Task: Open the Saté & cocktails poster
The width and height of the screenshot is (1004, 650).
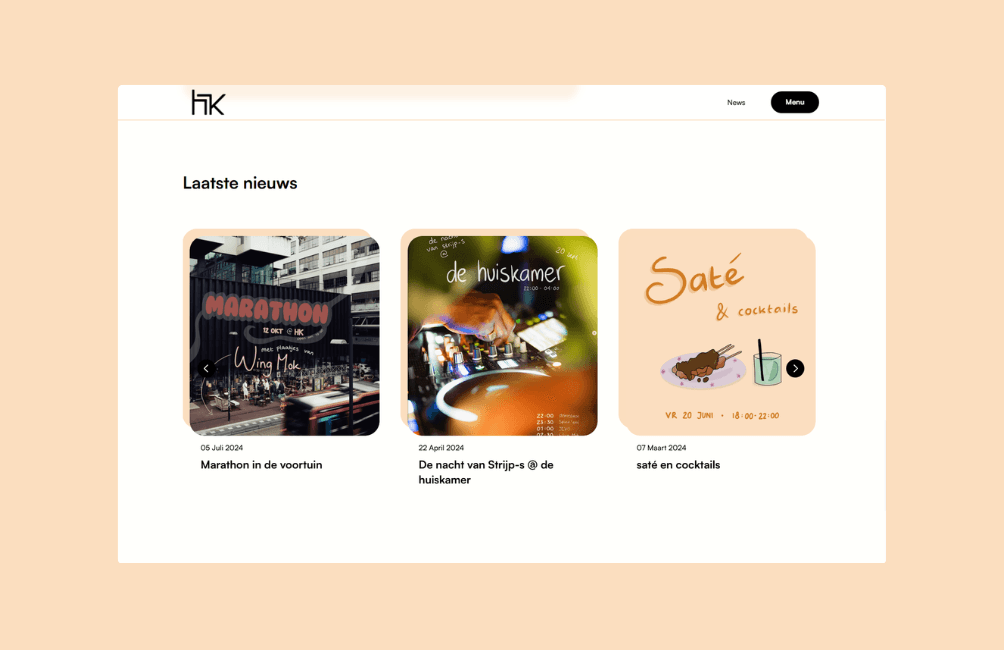Action: click(717, 332)
